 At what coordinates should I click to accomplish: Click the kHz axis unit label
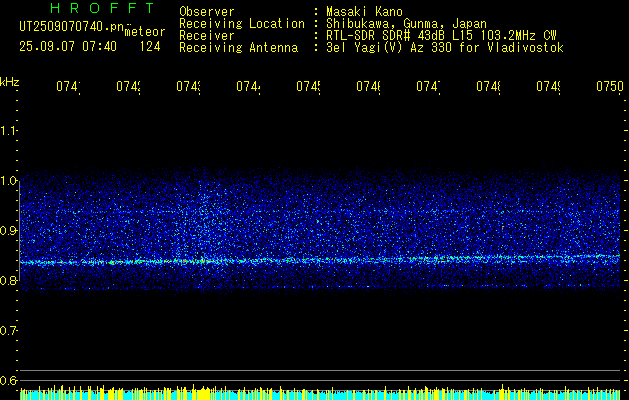(10, 82)
